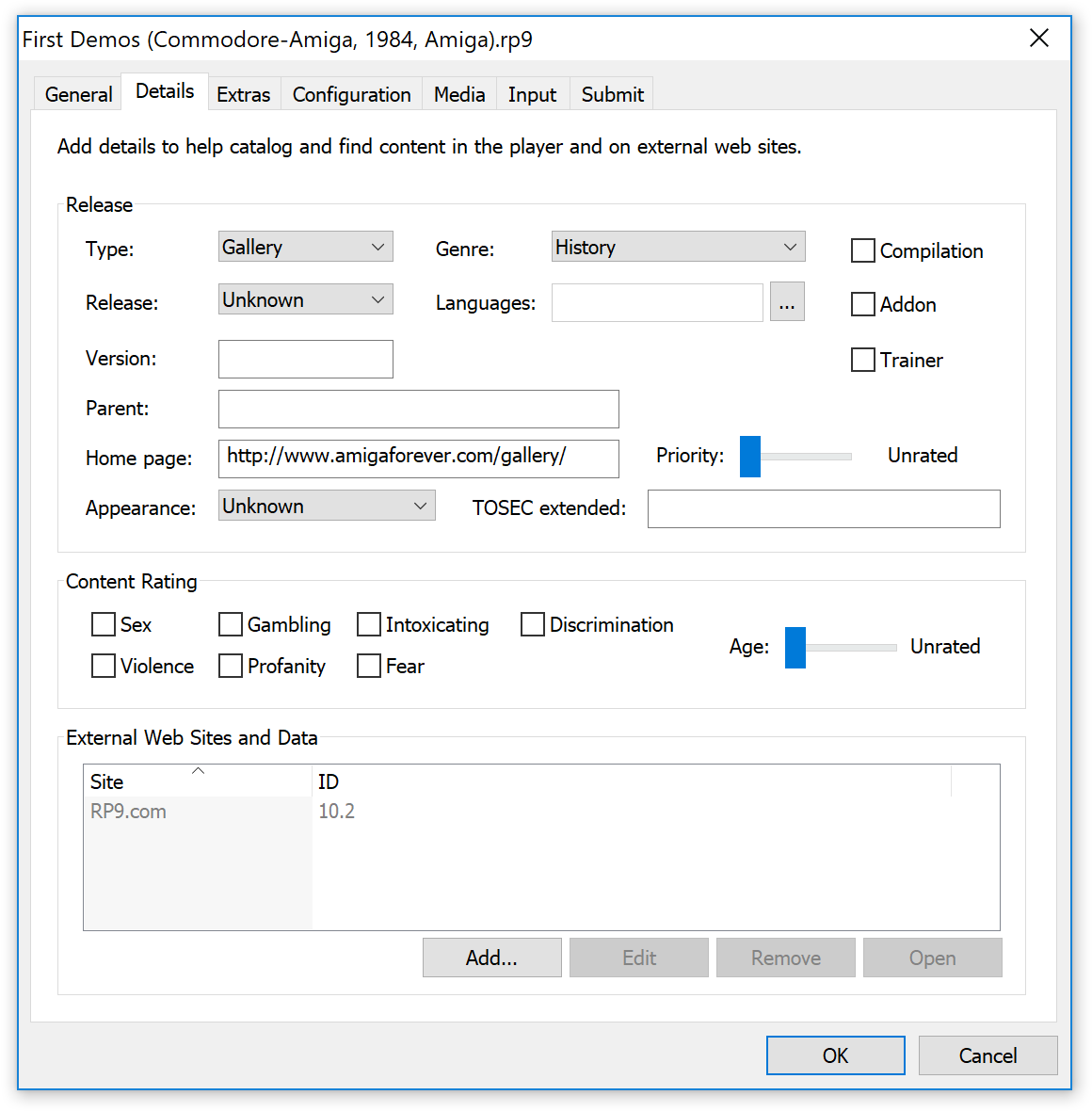Mark the Violence content rating checkbox
1092x1111 pixels.
tap(104, 666)
